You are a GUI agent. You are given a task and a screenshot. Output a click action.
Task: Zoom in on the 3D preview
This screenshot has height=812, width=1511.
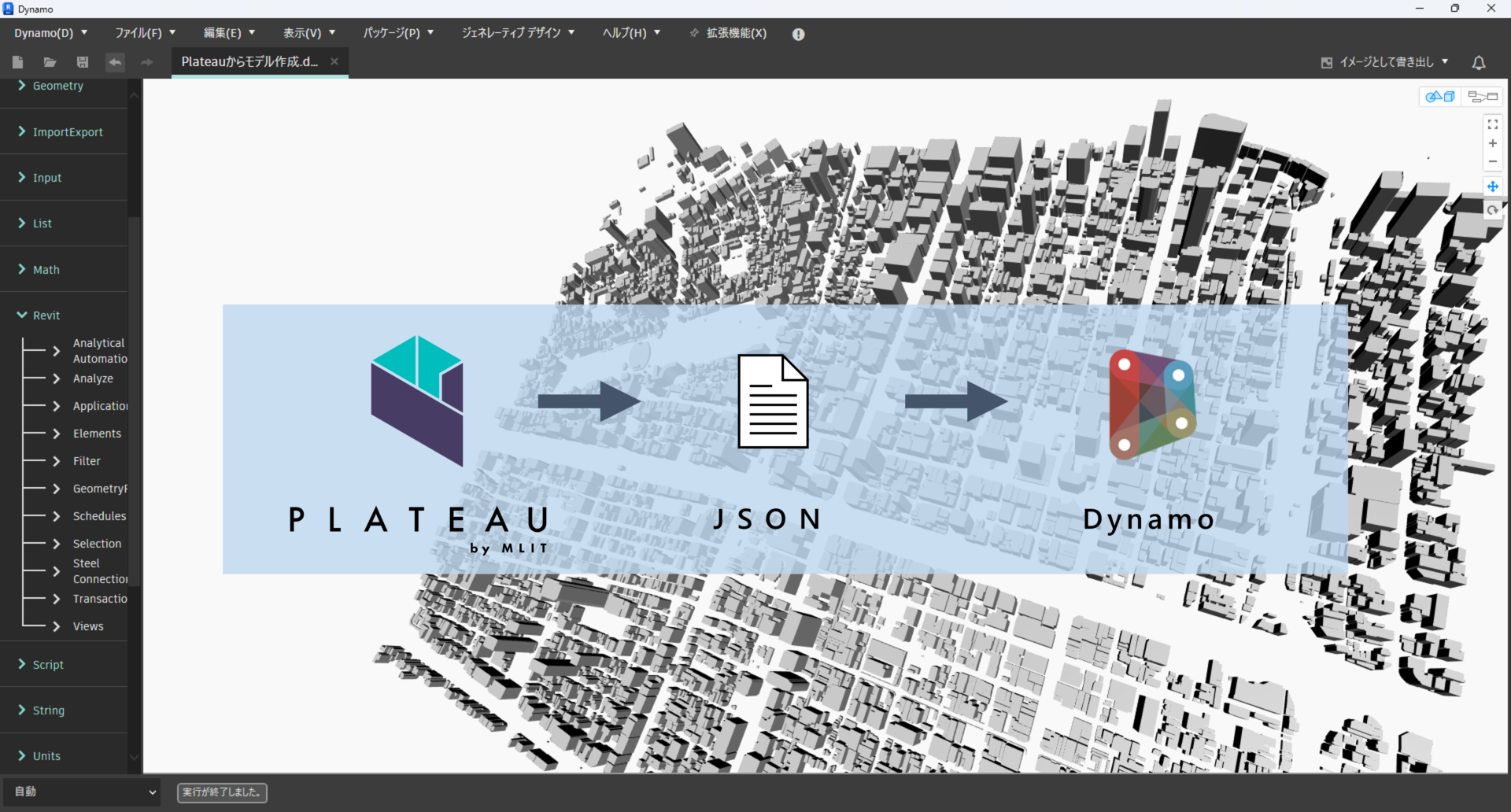pyautogui.click(x=1493, y=143)
